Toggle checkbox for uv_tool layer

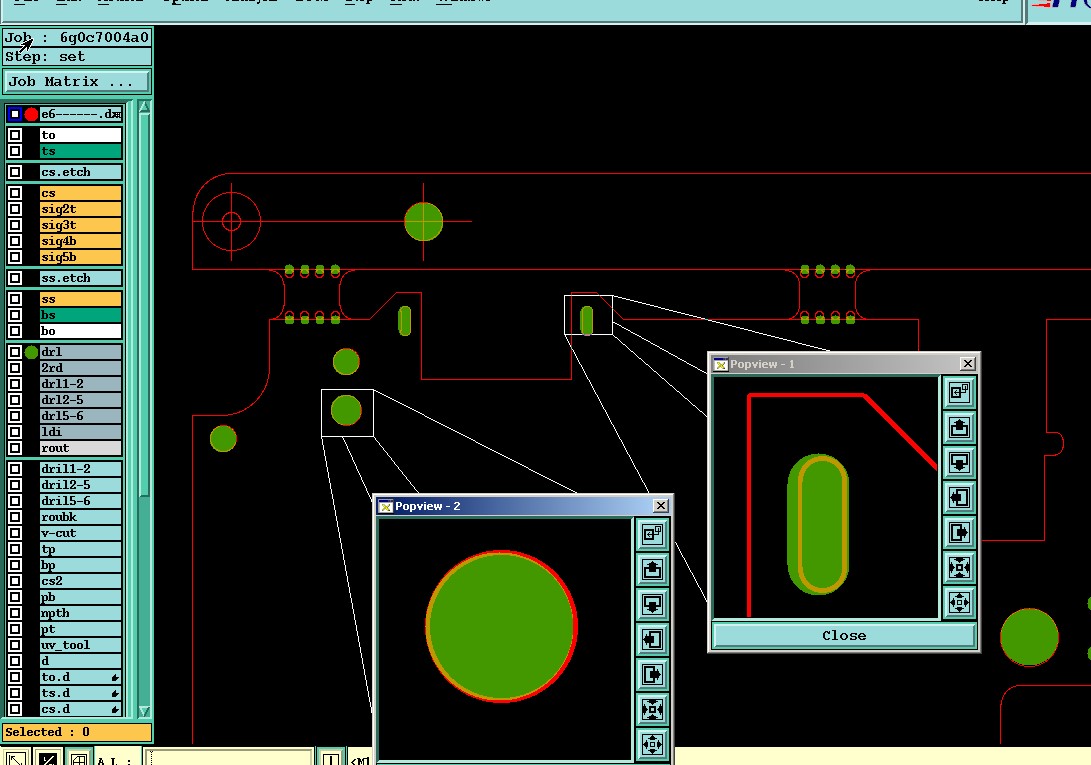click(x=15, y=645)
